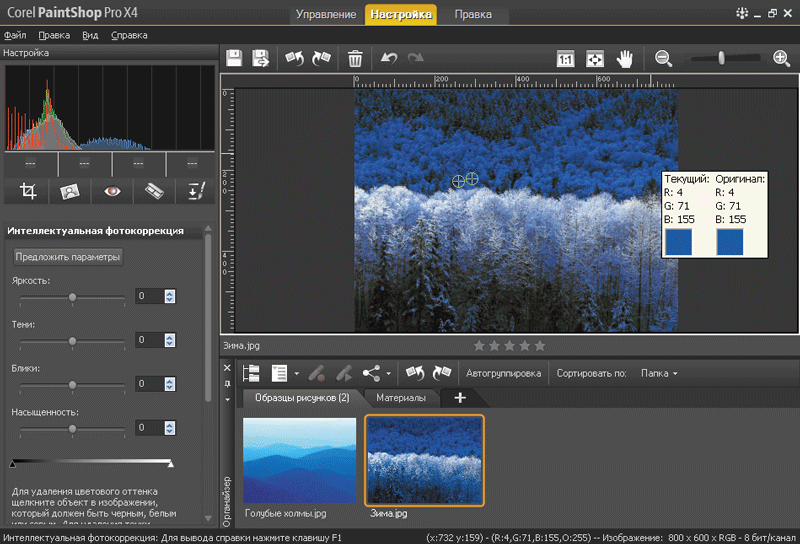Click the Предложить параметры button
Screen dimensions: 800x544
pyautogui.click(x=68, y=257)
